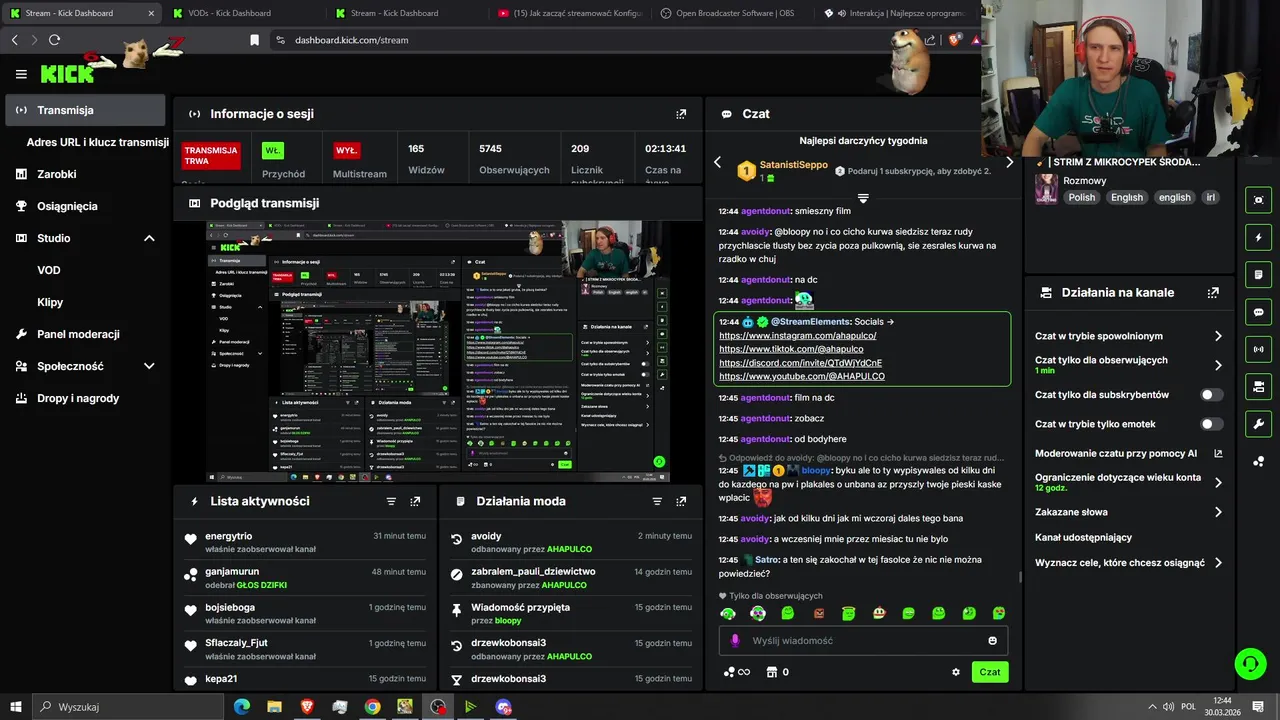Open the Instagram link in StreamElements message
This screenshot has width=1280, height=720.
click(797, 336)
